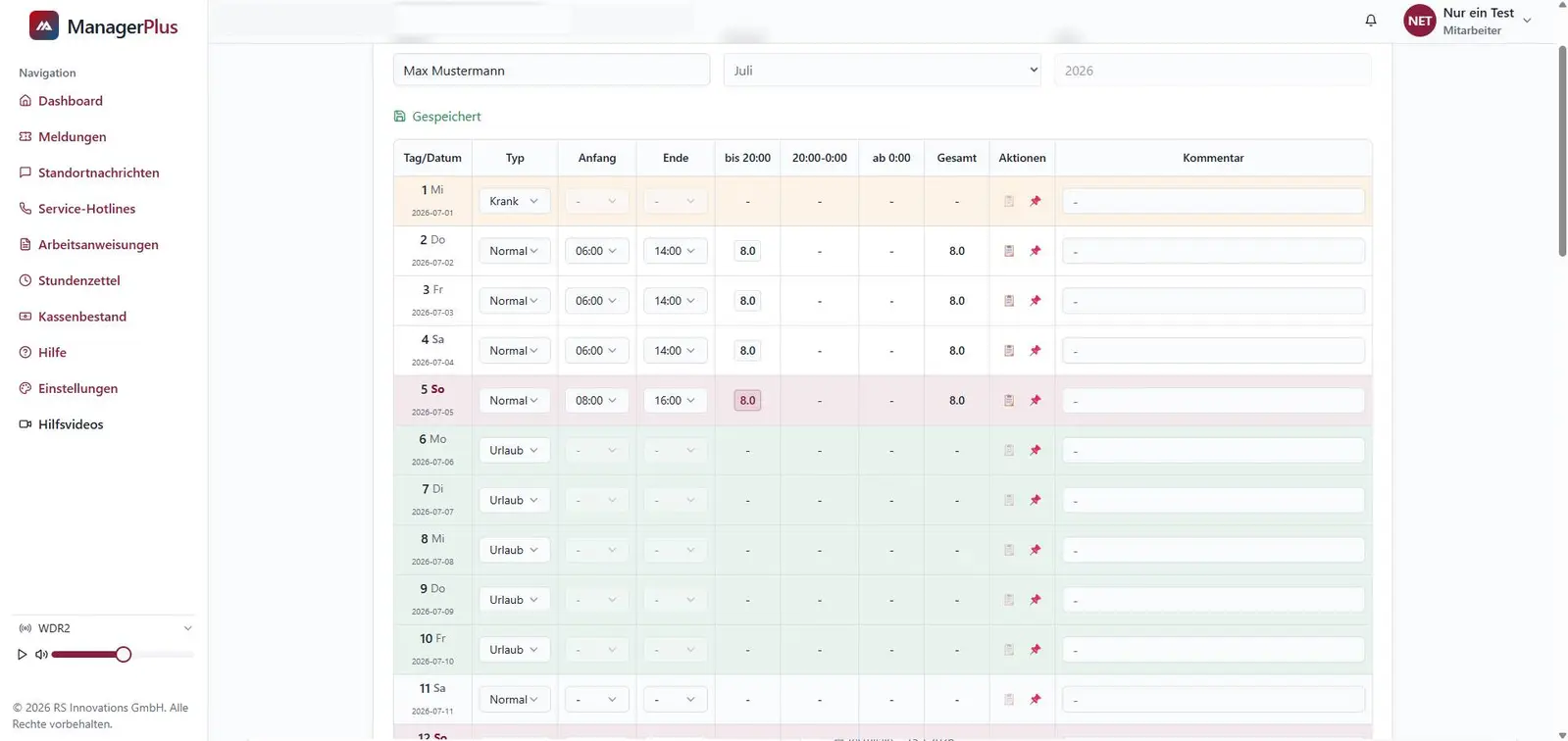Open Ende 16:00 dropdown for 5 So
1568x741 pixels.
pyautogui.click(x=676, y=401)
